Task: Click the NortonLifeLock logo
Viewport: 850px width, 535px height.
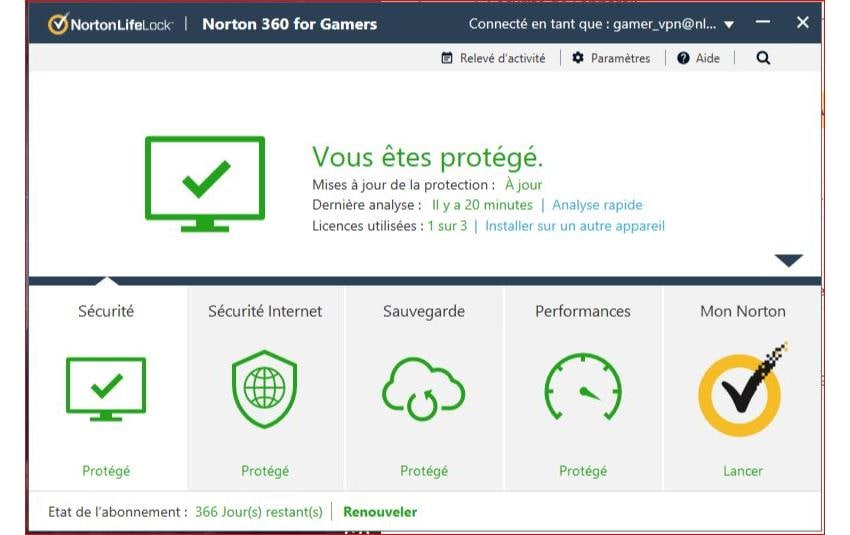Action: click(110, 24)
